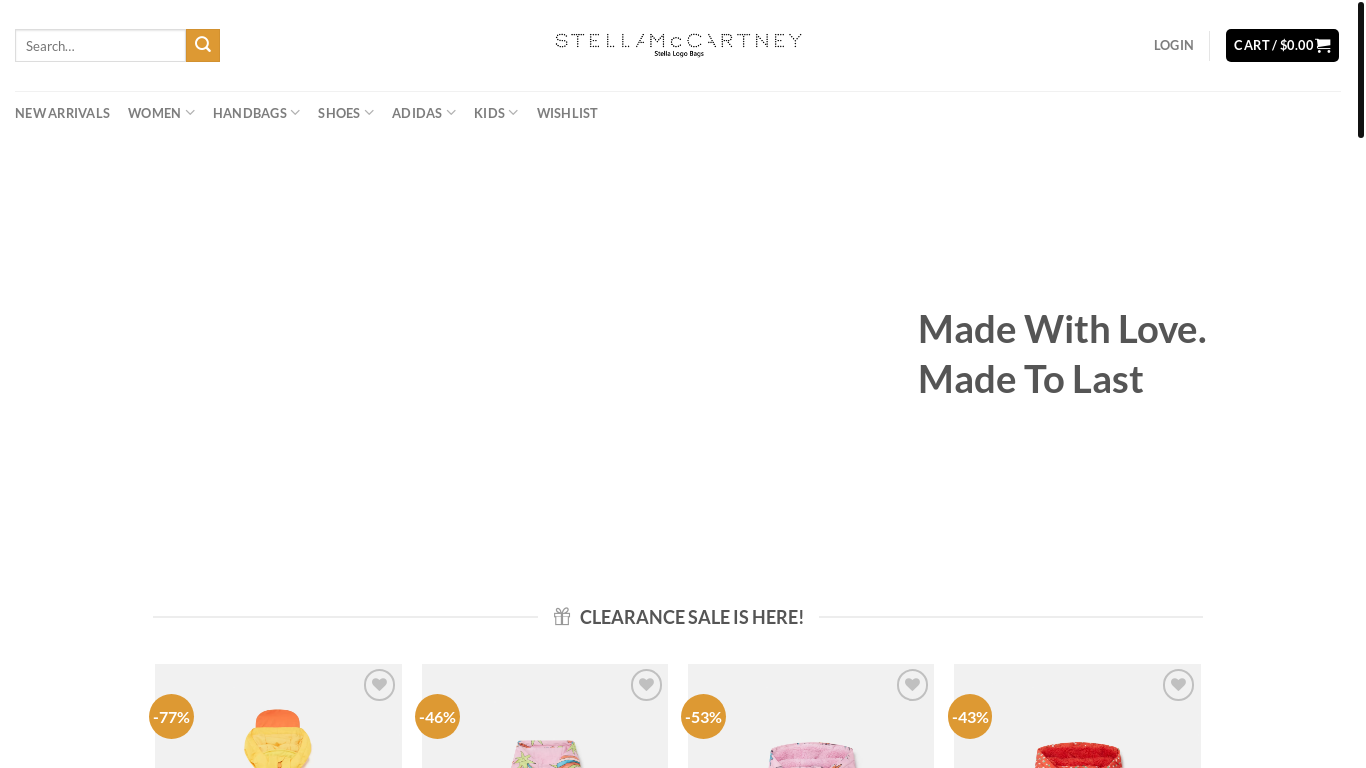Expand the Women dropdown menu
This screenshot has height=768, width=1366.
tap(161, 113)
